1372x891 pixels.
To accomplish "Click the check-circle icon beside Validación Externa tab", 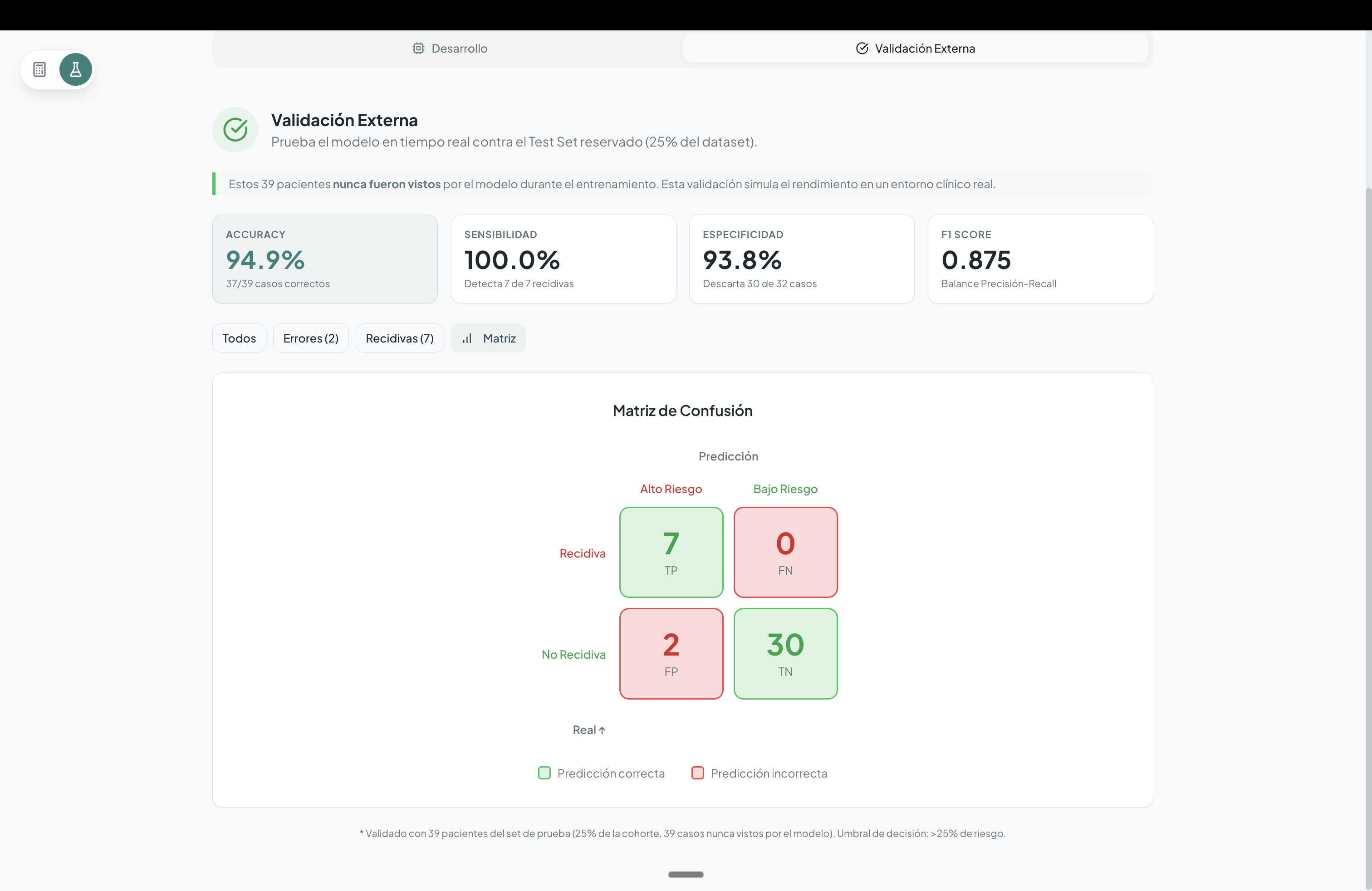I will [x=862, y=49].
